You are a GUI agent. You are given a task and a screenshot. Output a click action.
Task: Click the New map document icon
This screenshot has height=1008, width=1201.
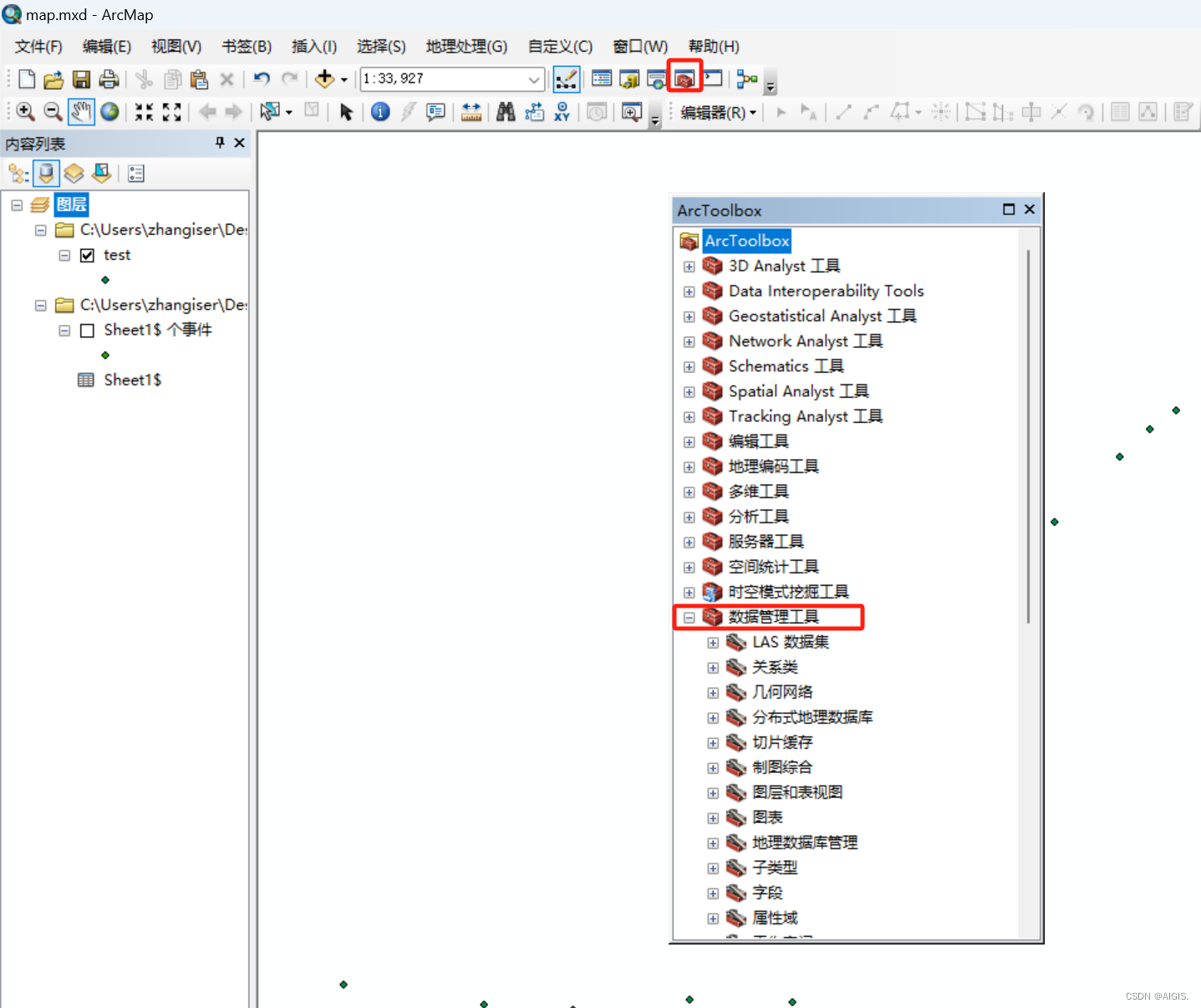pos(27,79)
